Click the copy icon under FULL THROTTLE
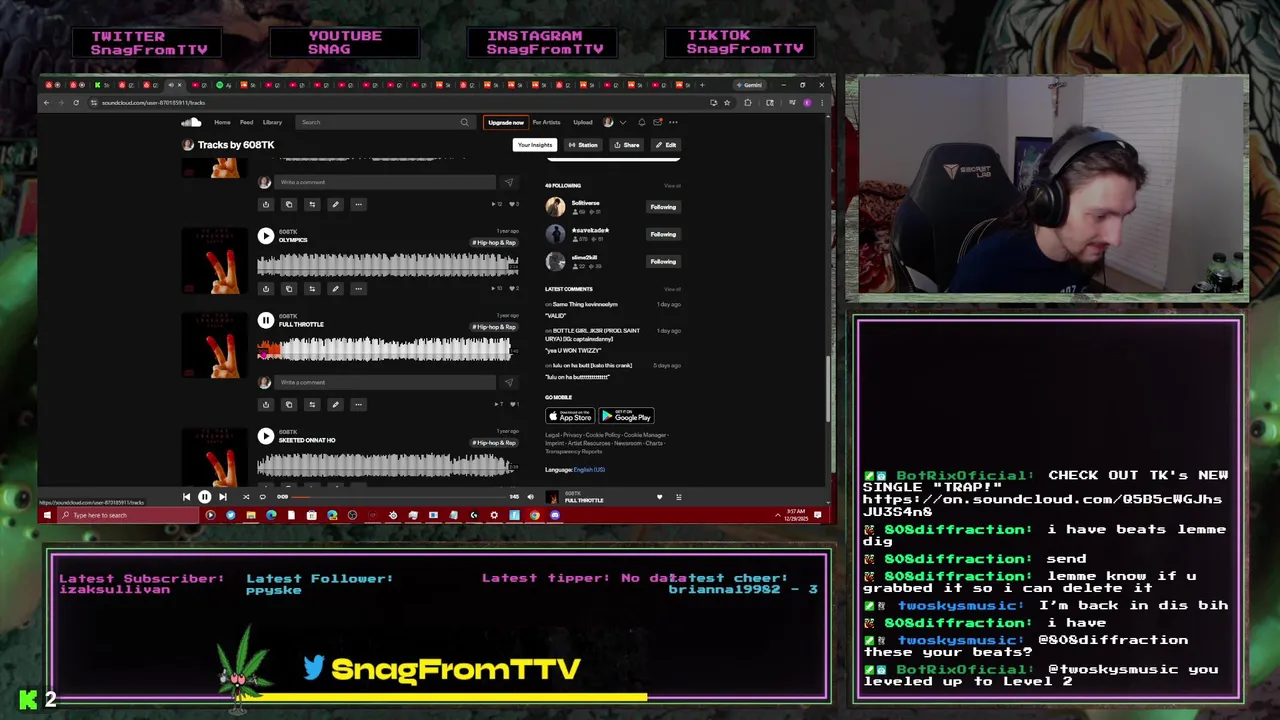1280x720 pixels. pos(288,405)
